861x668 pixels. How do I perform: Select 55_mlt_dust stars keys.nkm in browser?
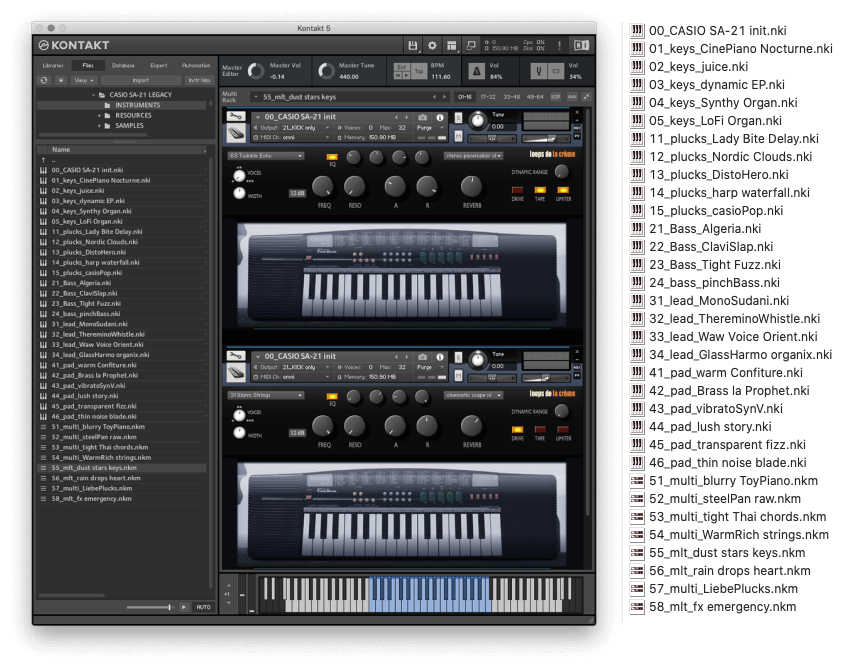pos(122,468)
